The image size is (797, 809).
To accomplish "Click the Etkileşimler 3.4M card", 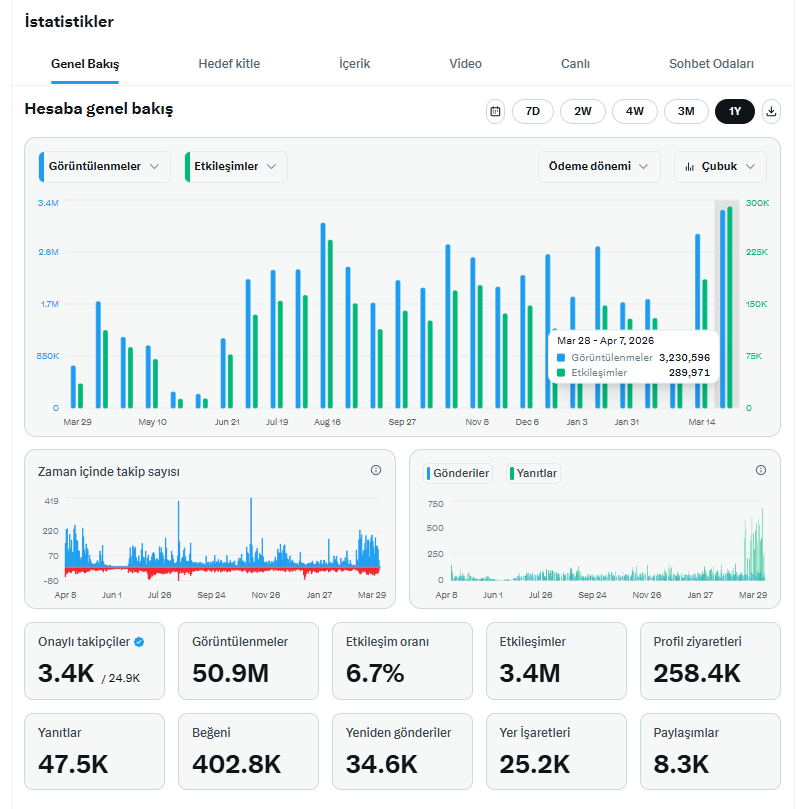I will coord(556,661).
